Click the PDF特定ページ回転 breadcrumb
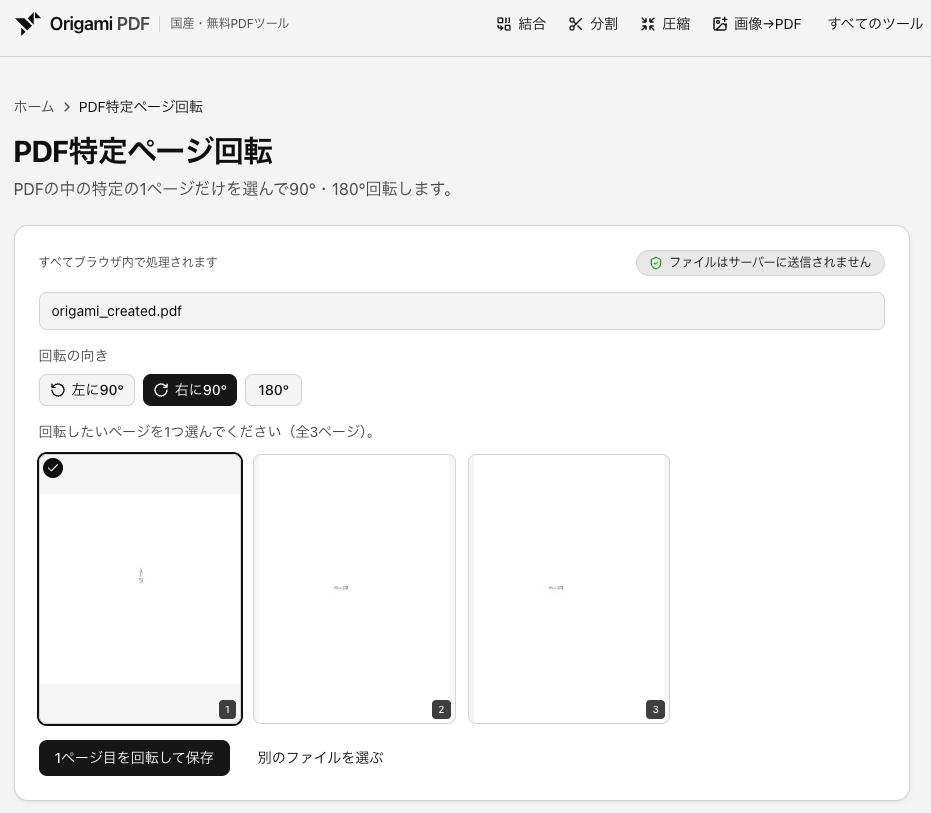 click(141, 107)
